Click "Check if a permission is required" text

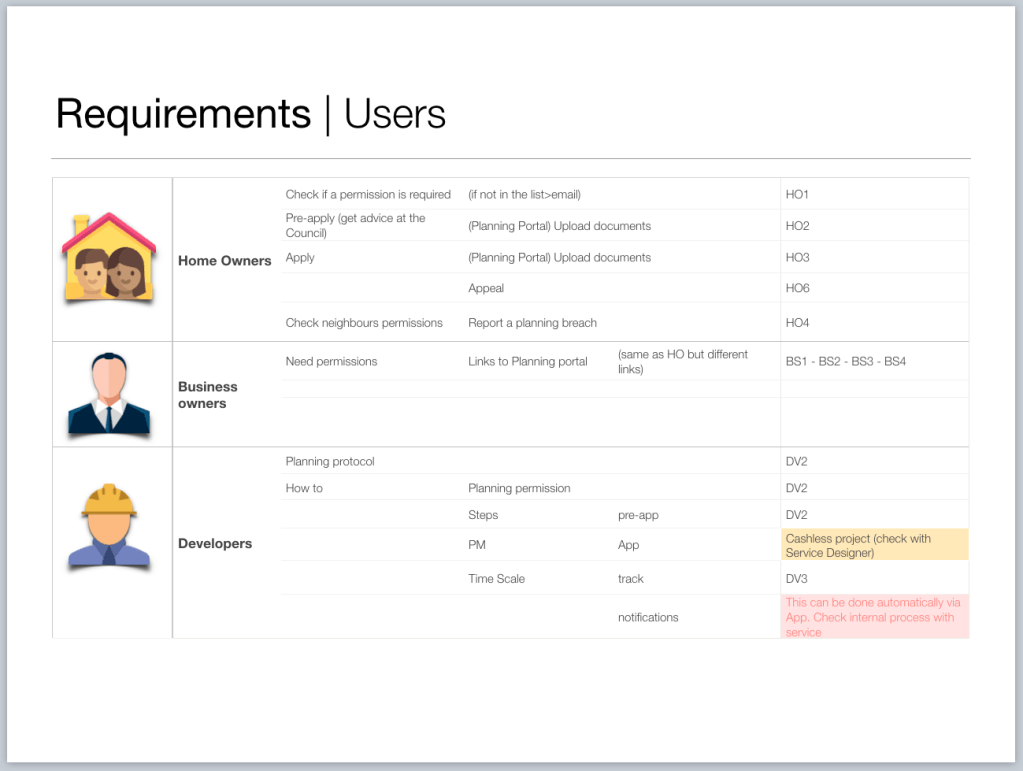point(368,195)
